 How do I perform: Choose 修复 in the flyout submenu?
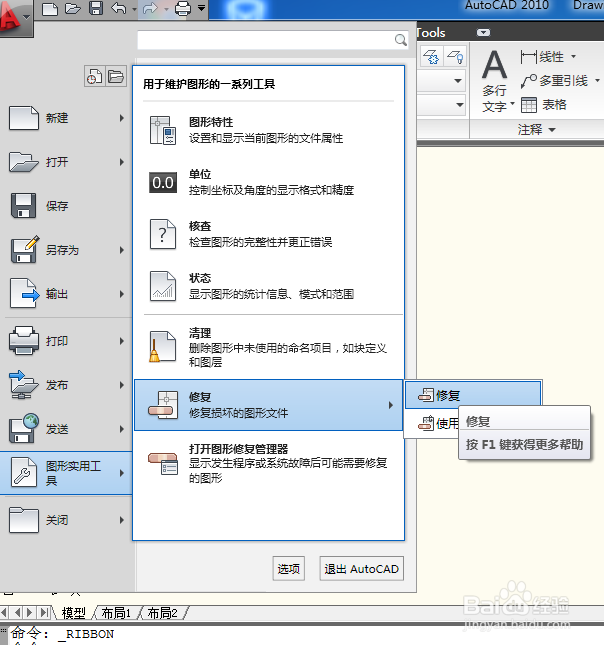473,395
